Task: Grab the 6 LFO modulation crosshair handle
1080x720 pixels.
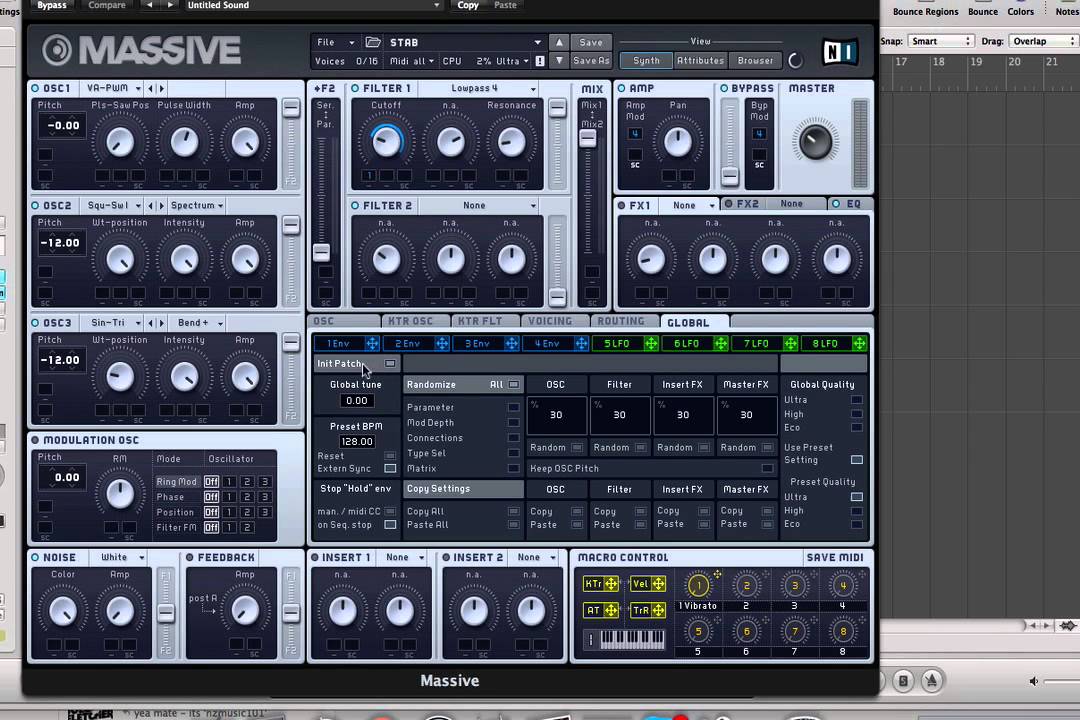Action: tap(720, 343)
